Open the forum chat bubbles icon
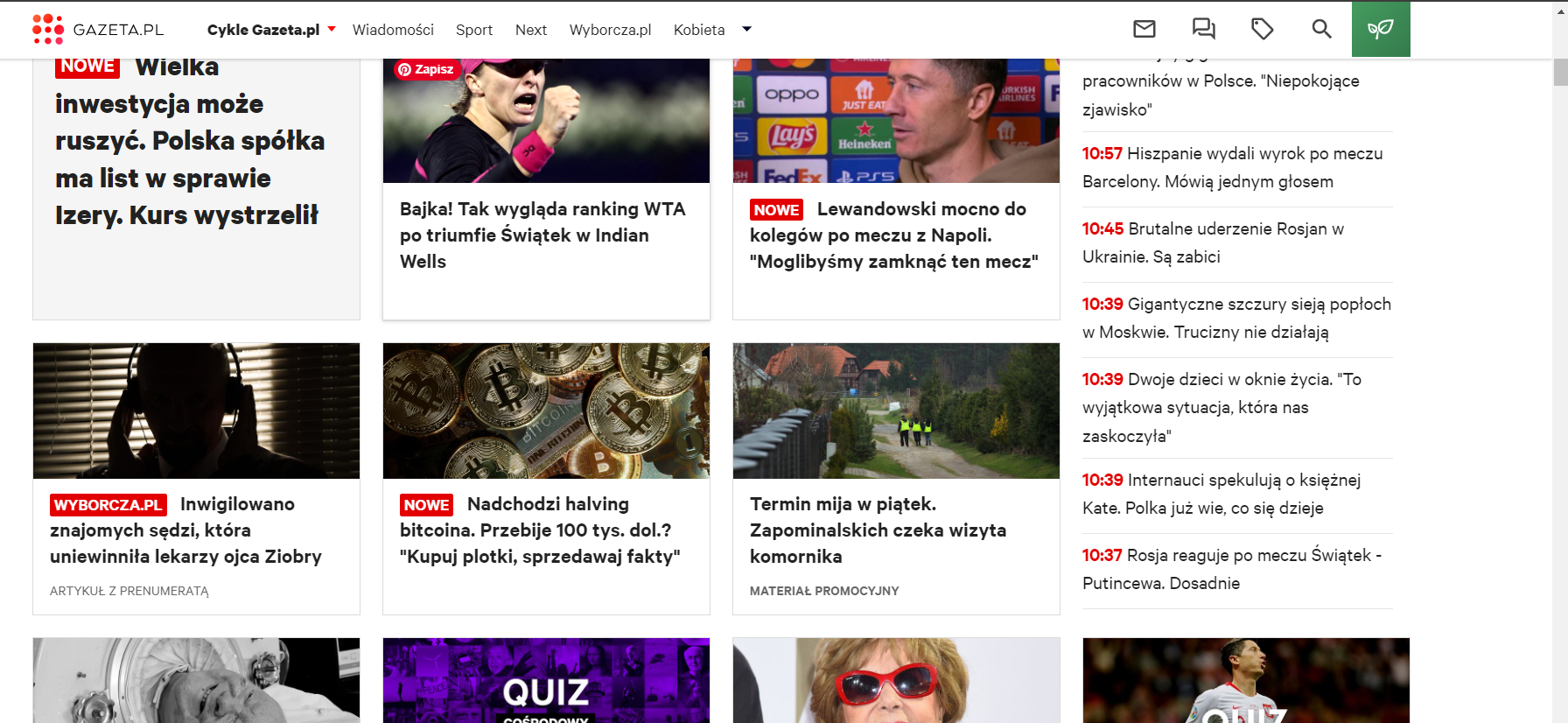 (x=1203, y=29)
